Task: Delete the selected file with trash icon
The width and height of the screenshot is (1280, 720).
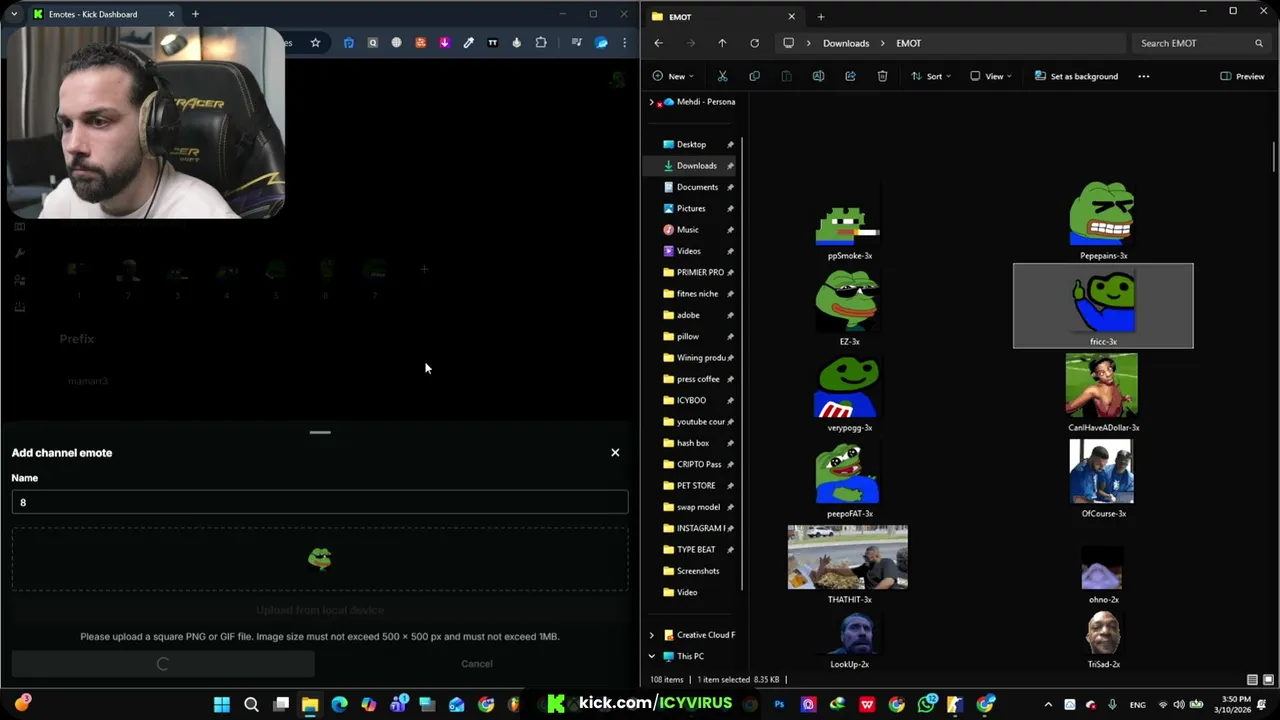Action: pos(882,76)
